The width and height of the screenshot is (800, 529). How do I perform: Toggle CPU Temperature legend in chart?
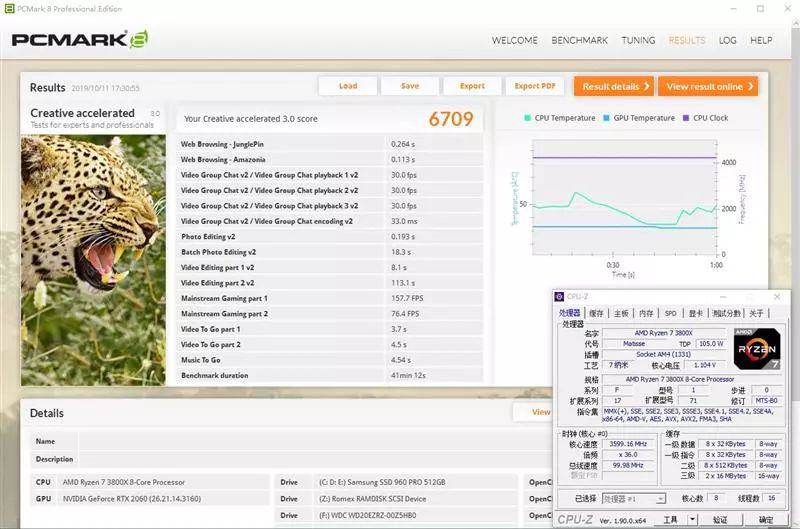(560, 118)
